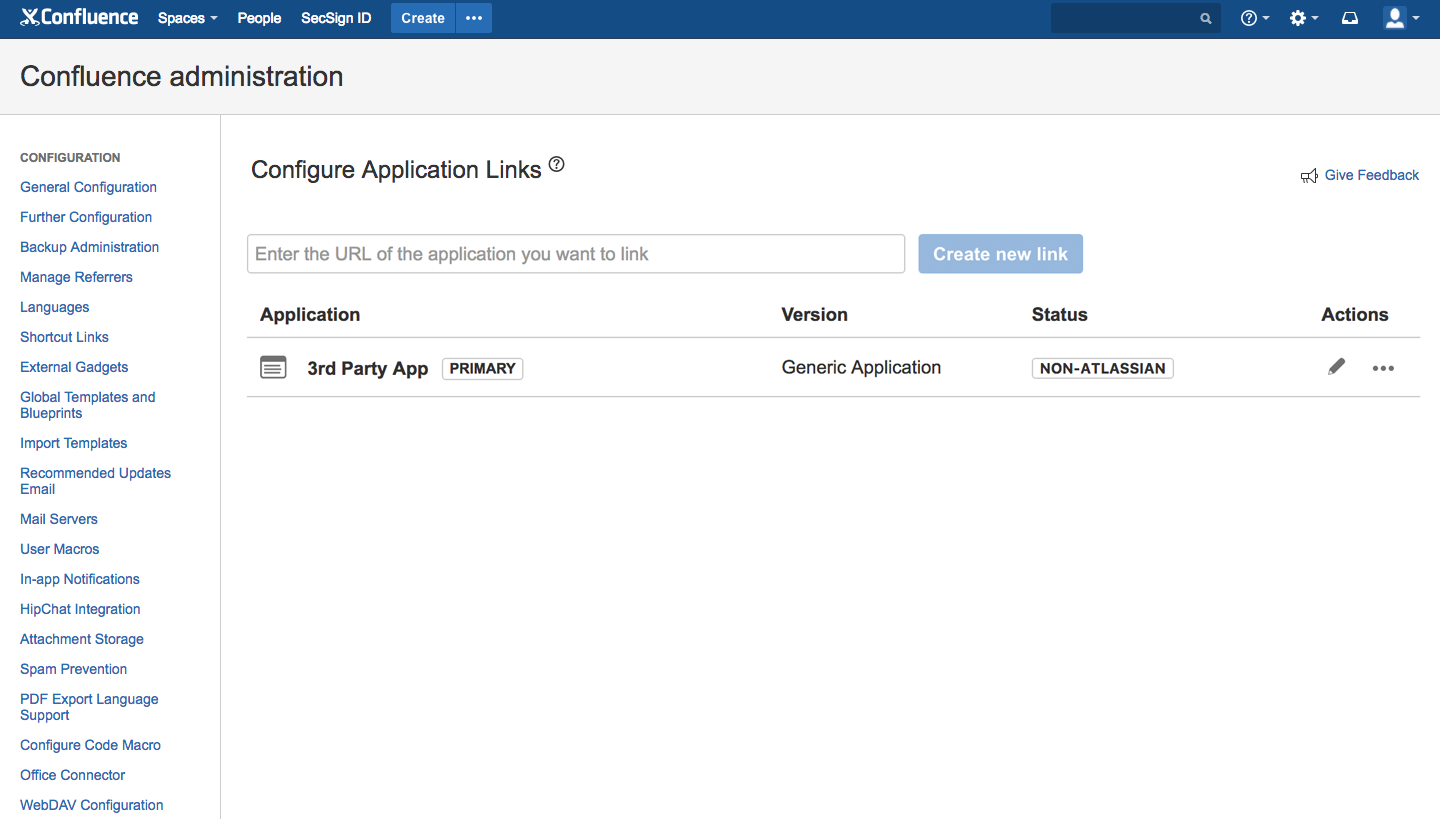The height and width of the screenshot is (819, 1440).
Task: Click the Create new link button
Action: point(1000,253)
